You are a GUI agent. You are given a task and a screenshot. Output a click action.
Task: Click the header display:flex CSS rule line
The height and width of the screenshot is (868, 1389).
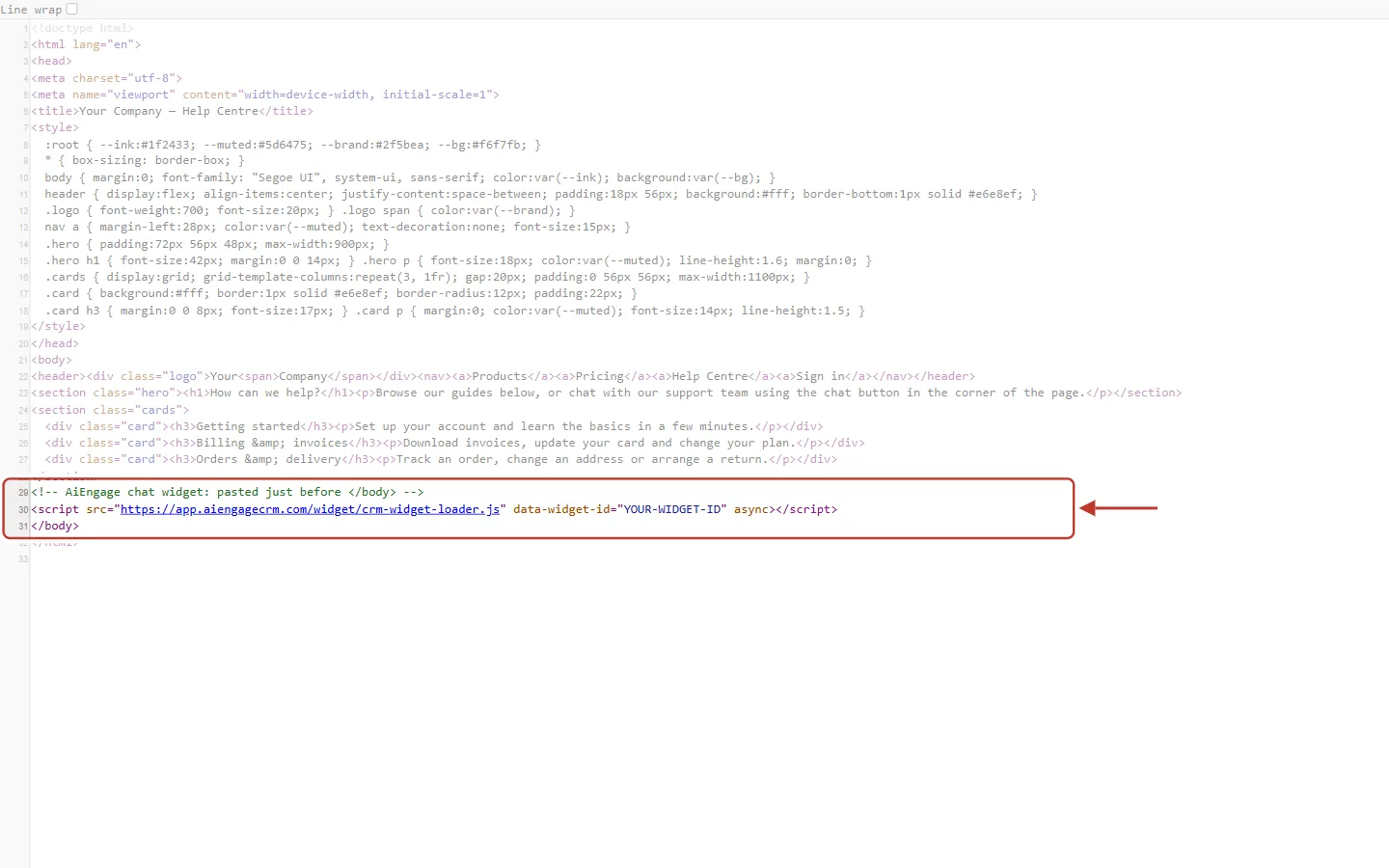click(541, 194)
